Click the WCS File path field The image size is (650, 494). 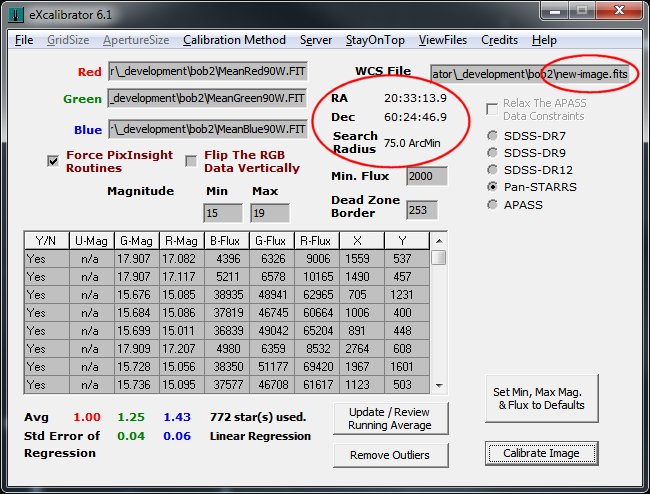[530, 74]
